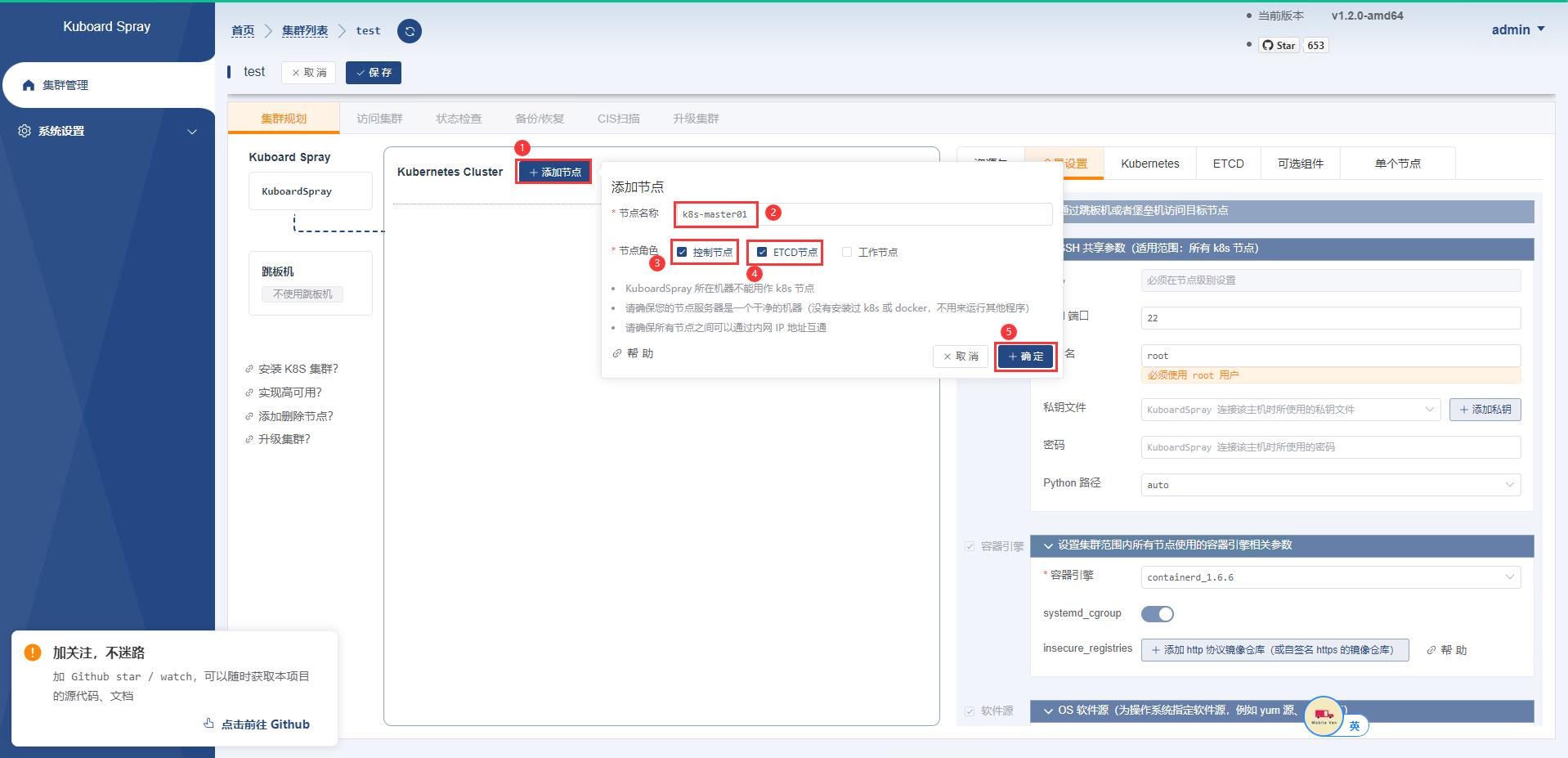Click the SSH port field showing 22

tap(1331, 318)
